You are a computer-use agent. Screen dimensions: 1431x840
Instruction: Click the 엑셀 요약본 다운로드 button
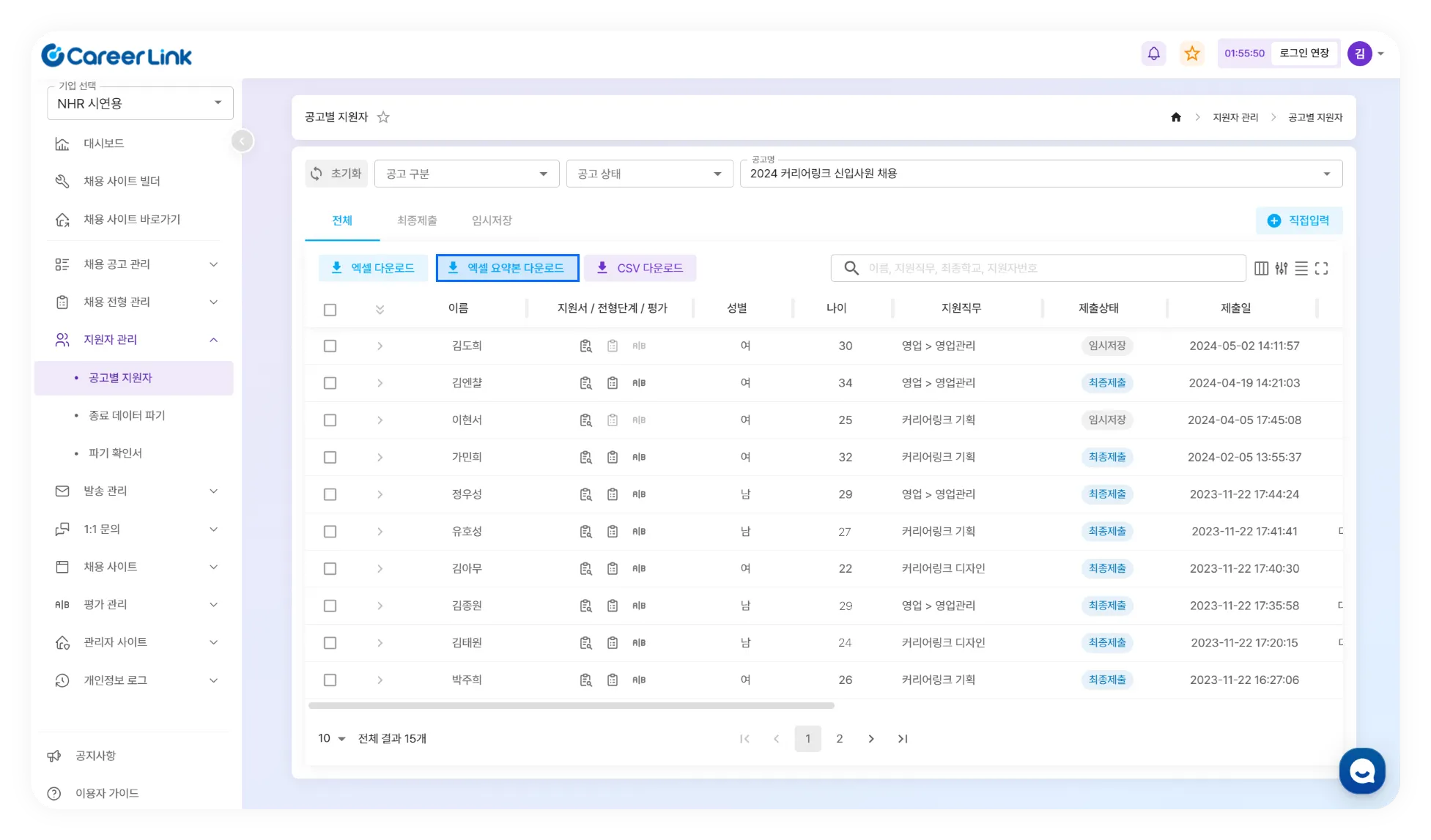(x=507, y=268)
